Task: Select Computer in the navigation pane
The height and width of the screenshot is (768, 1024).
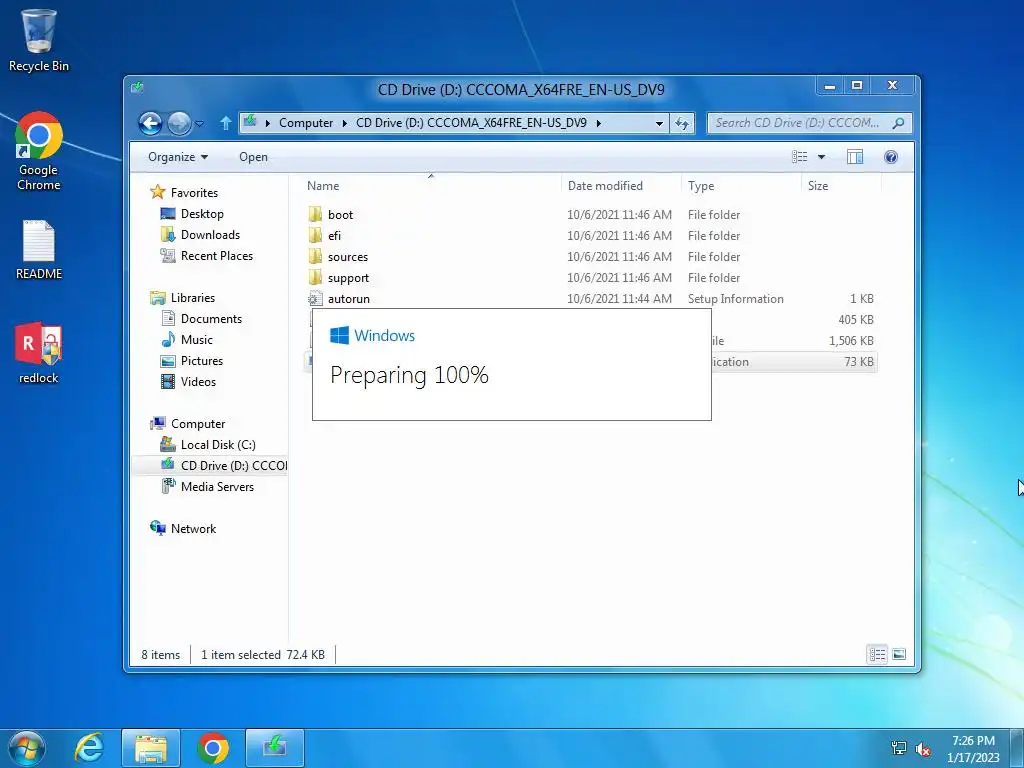Action: click(187, 423)
